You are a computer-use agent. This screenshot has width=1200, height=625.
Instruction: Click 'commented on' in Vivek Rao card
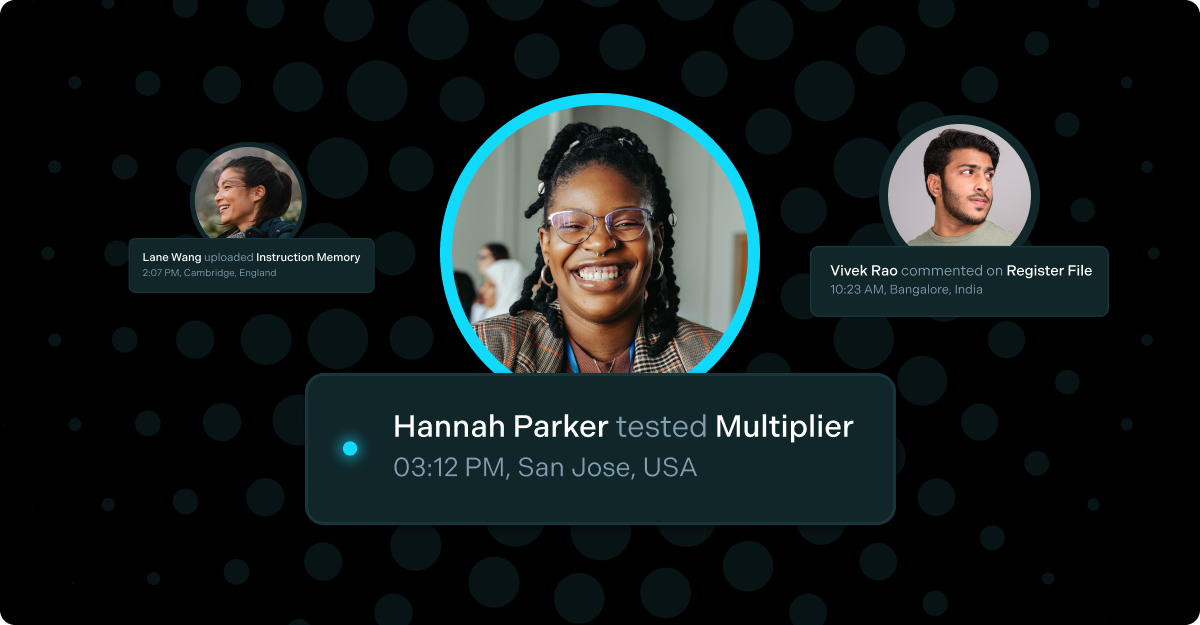coord(952,271)
